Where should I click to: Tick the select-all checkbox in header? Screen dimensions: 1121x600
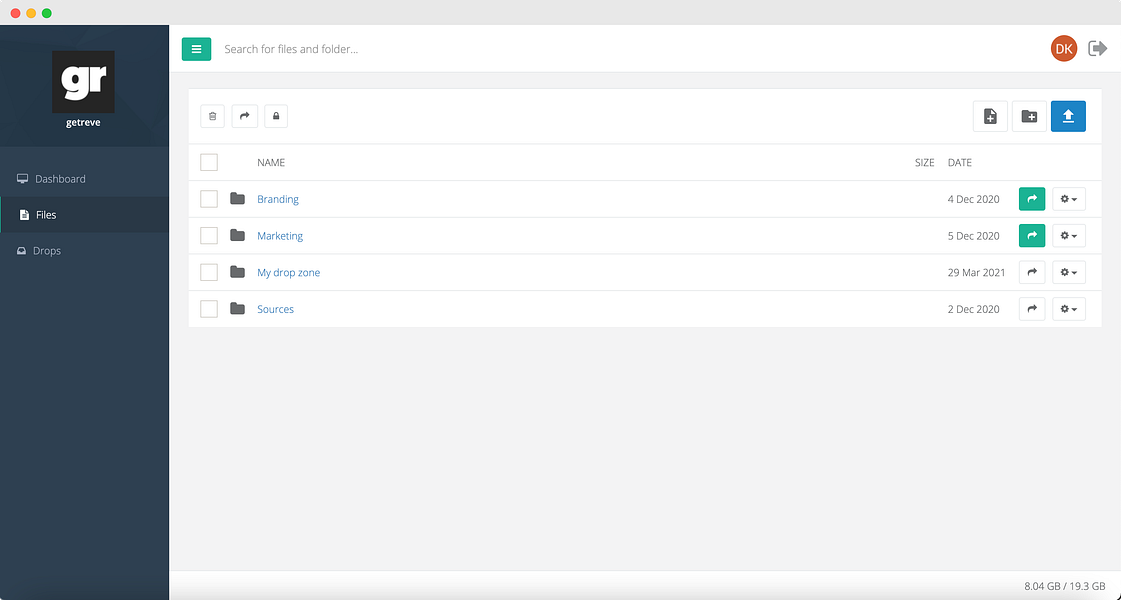coord(209,162)
